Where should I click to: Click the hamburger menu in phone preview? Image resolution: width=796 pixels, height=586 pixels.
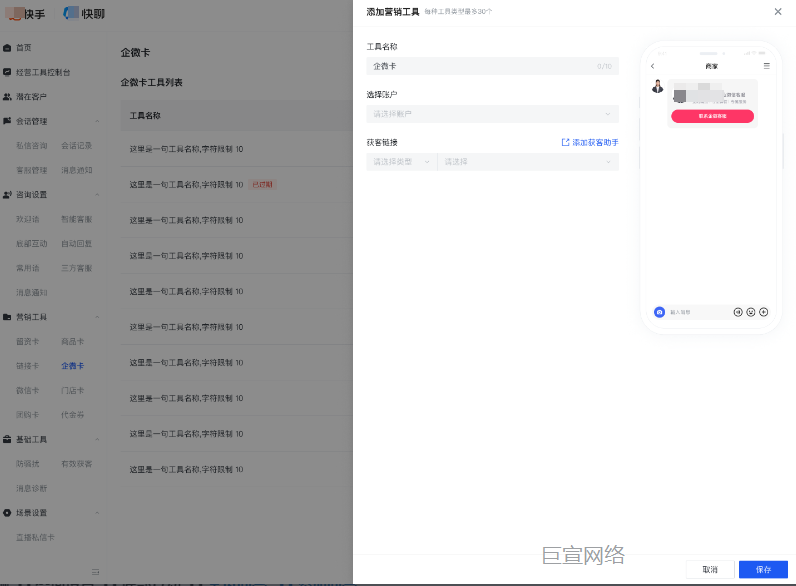pos(767,66)
